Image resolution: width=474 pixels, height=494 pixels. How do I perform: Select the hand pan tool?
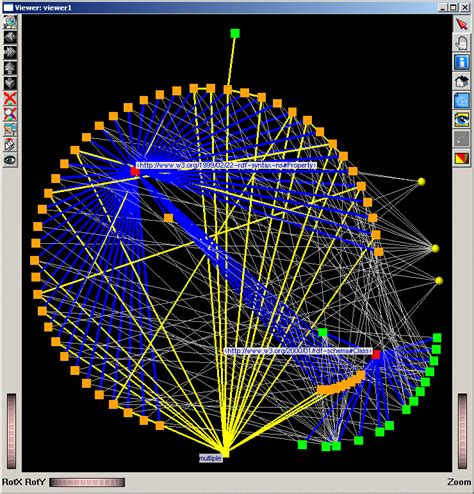(462, 43)
